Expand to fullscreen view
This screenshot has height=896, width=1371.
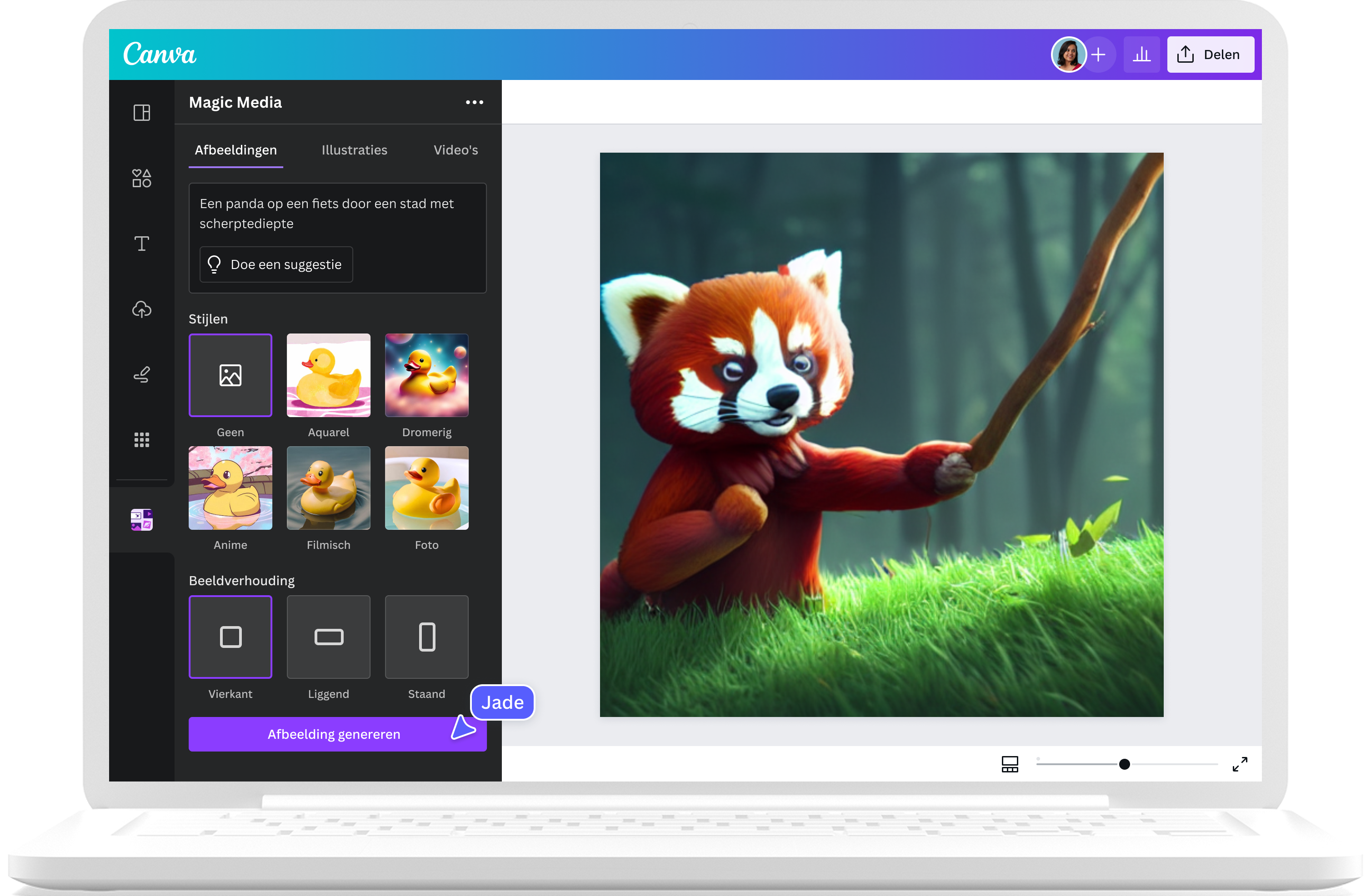pos(1241,764)
